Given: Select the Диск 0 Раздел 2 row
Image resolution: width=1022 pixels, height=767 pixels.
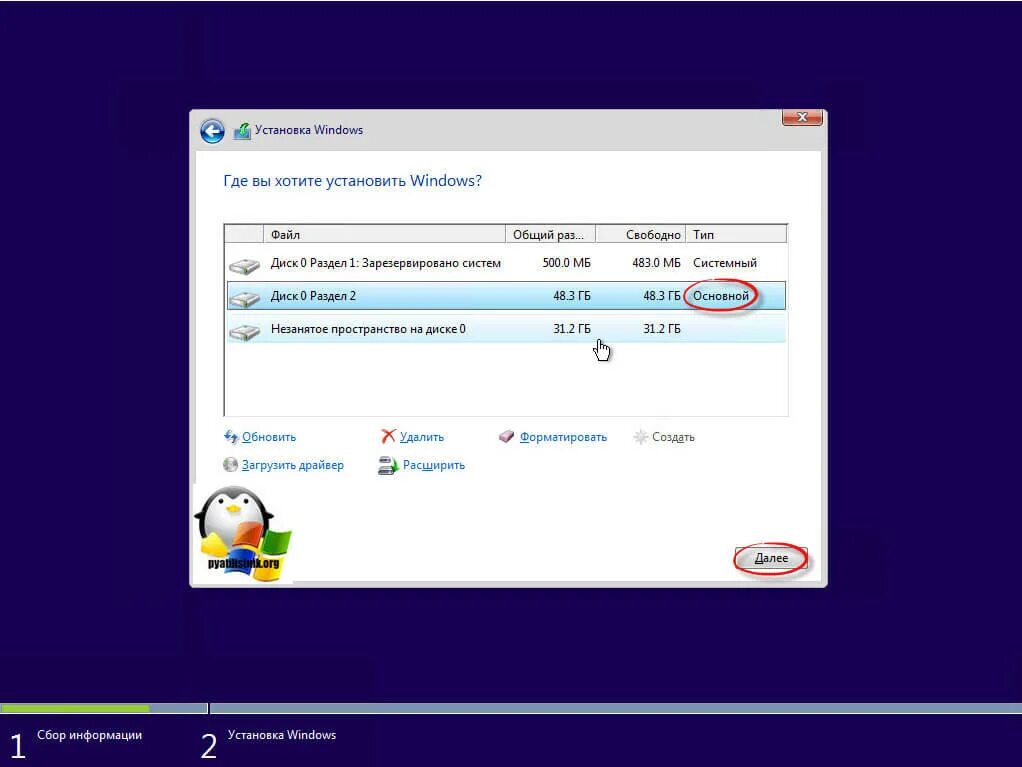Looking at the screenshot, I should (506, 296).
